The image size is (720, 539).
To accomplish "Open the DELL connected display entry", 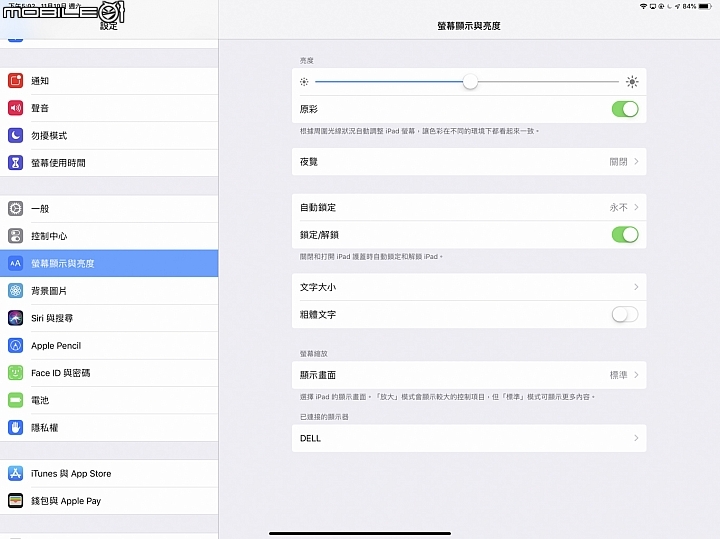I will click(469, 438).
